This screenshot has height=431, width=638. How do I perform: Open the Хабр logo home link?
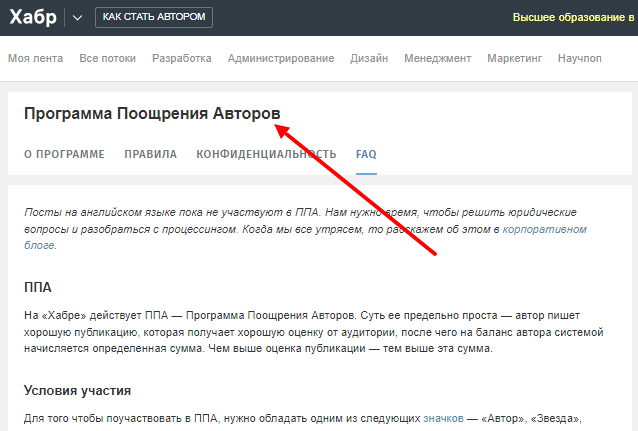[33, 18]
